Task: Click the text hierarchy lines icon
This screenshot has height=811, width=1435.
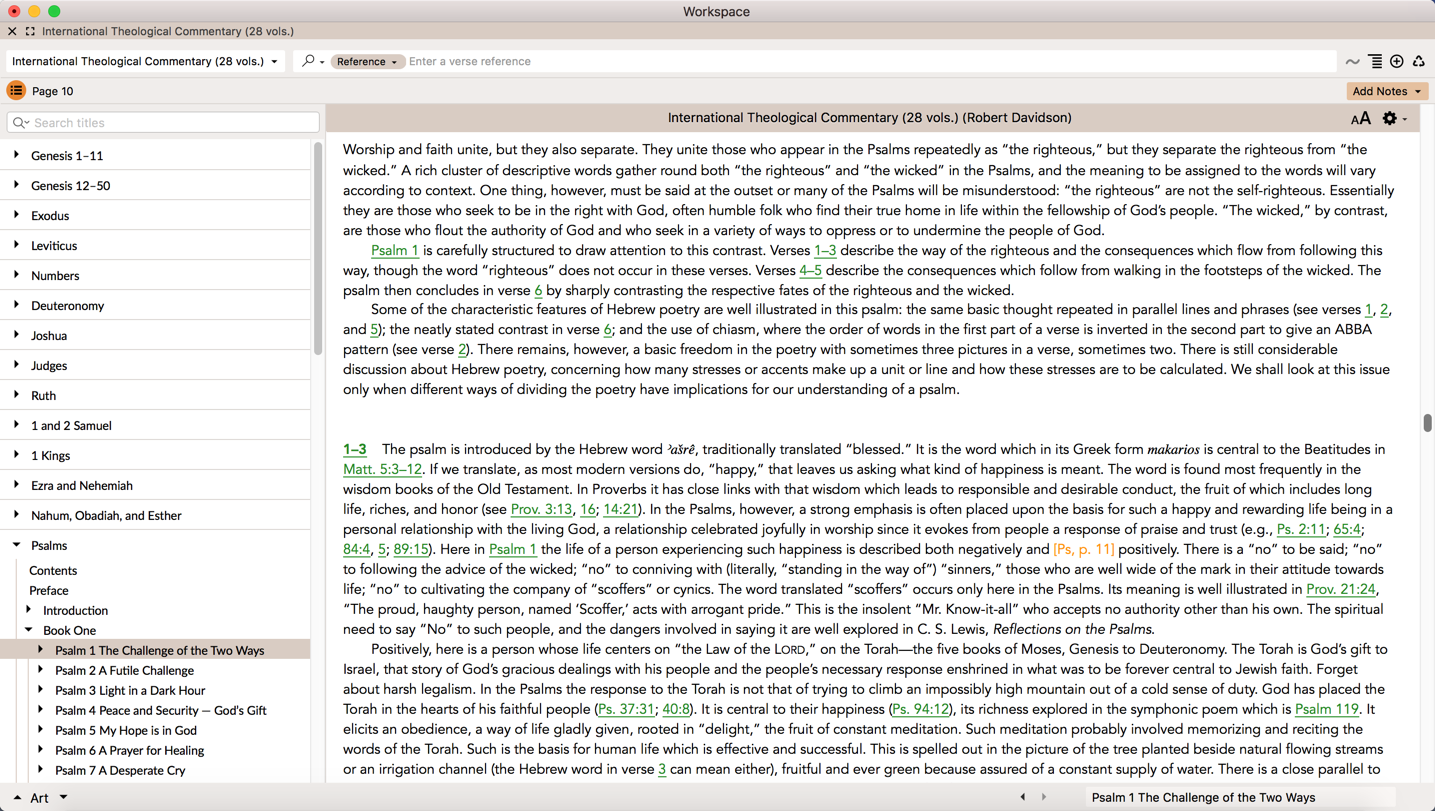Action: click(x=1375, y=62)
